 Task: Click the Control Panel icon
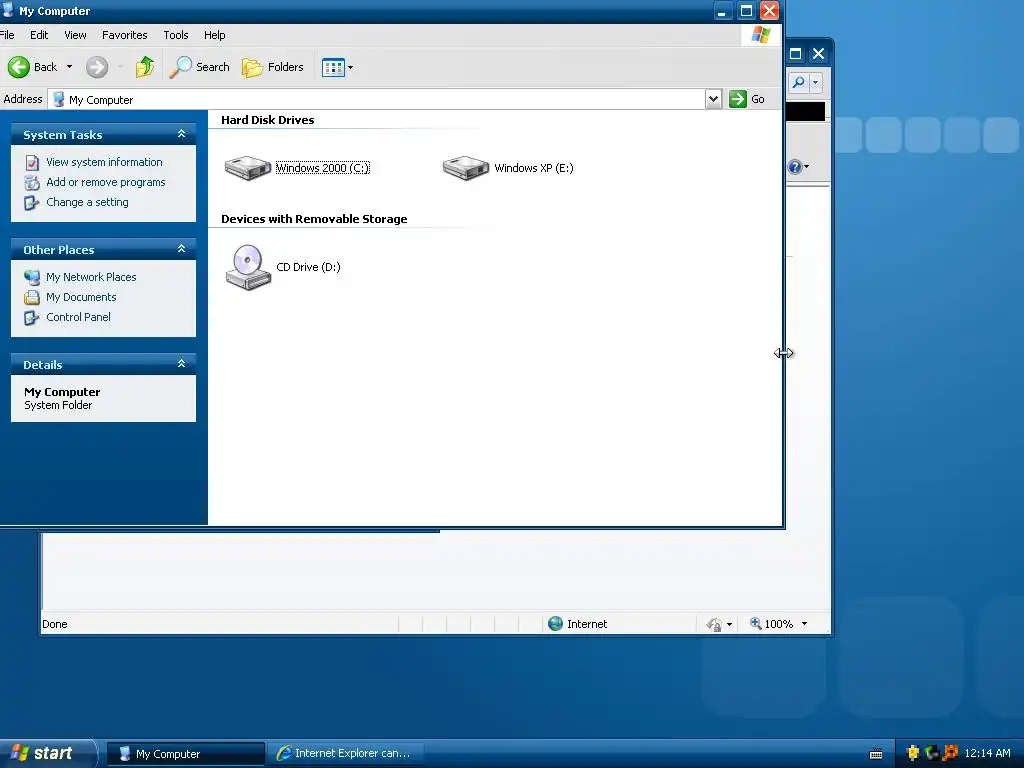pos(32,317)
